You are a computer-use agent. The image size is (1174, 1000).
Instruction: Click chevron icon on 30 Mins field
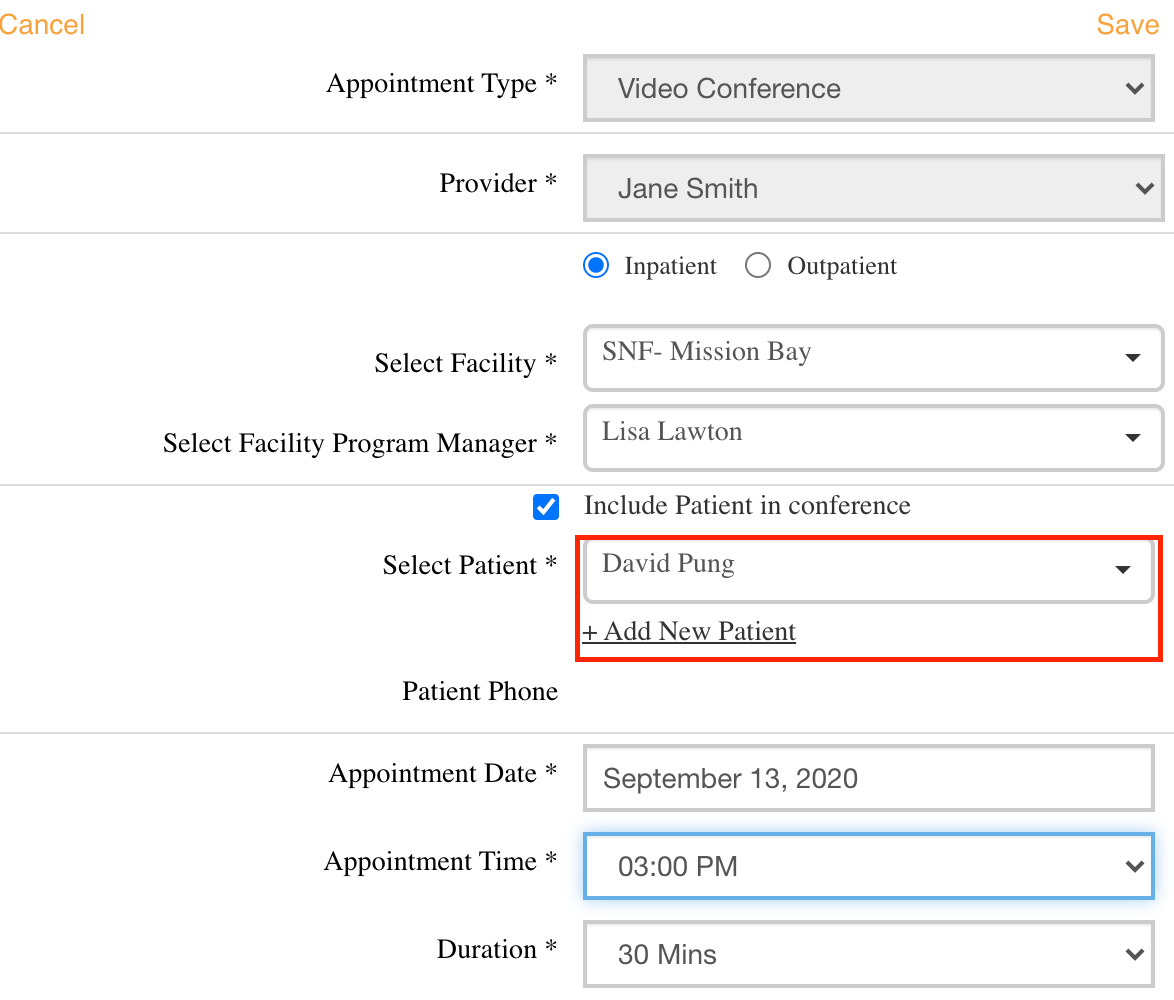[1134, 954]
